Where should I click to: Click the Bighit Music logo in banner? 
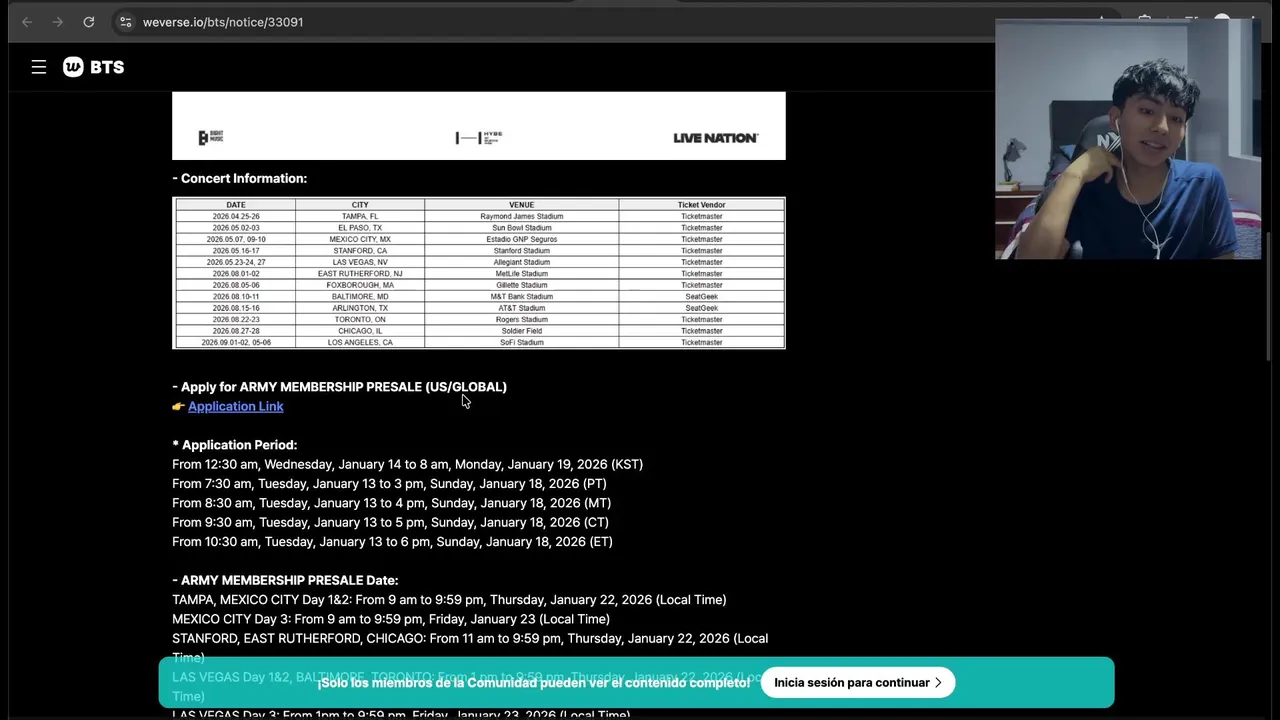pyautogui.click(x=210, y=138)
